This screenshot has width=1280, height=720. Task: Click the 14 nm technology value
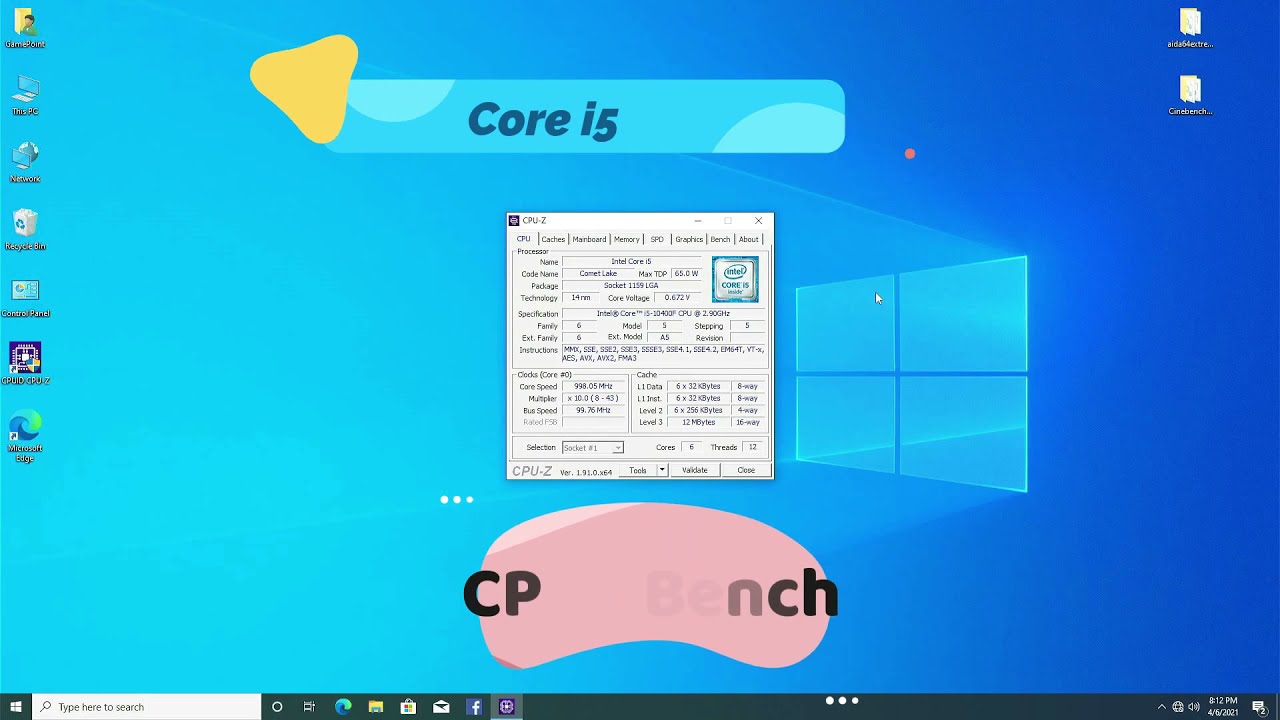point(581,298)
